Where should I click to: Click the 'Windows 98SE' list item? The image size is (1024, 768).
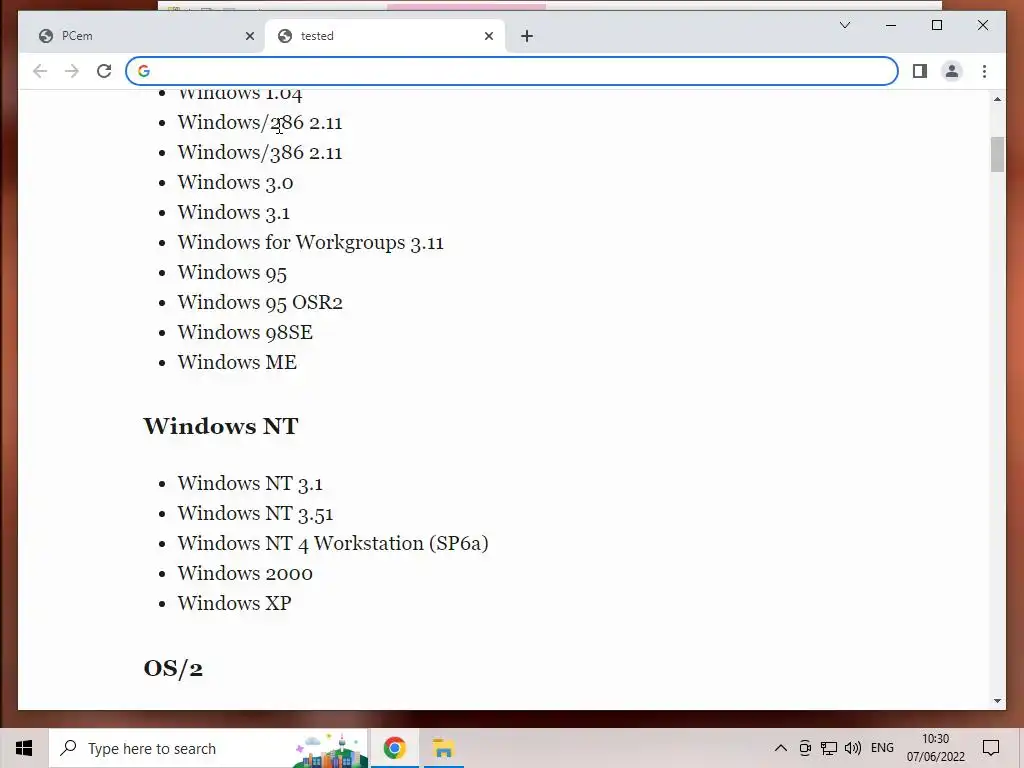point(245,333)
